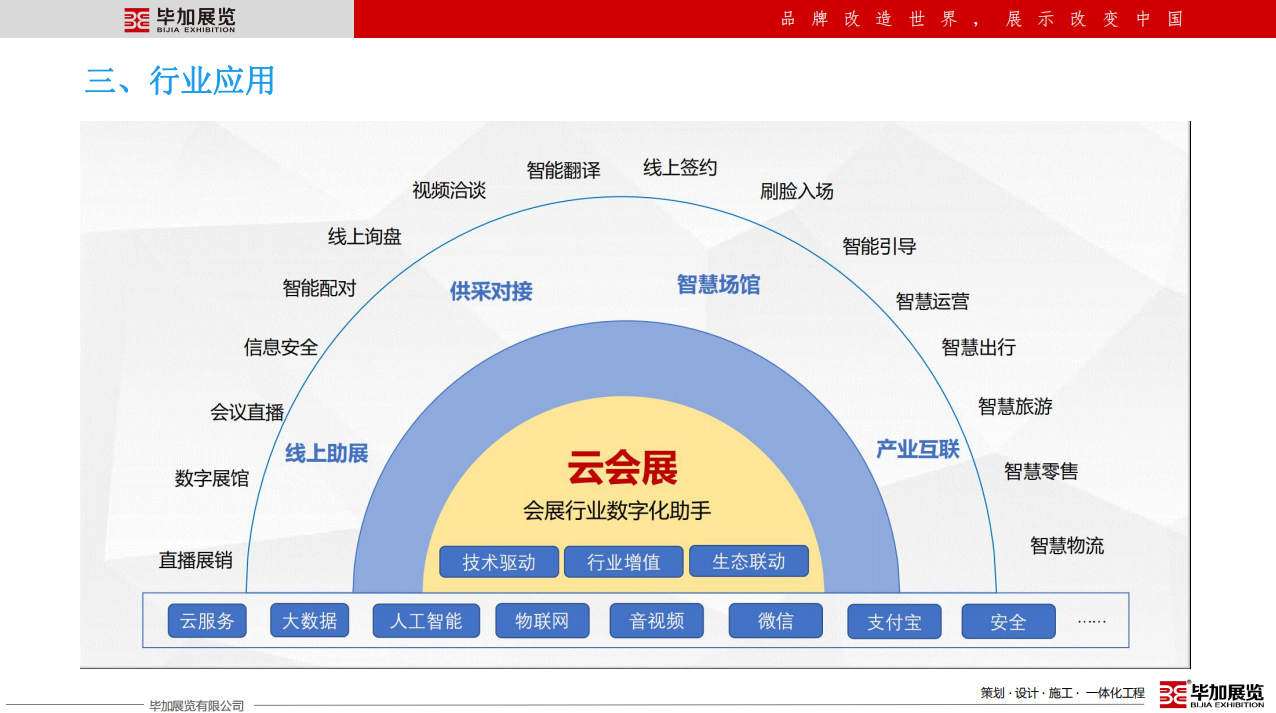1276x713 pixels.
Task: Select the 人工智能 box
Action: [x=426, y=621]
